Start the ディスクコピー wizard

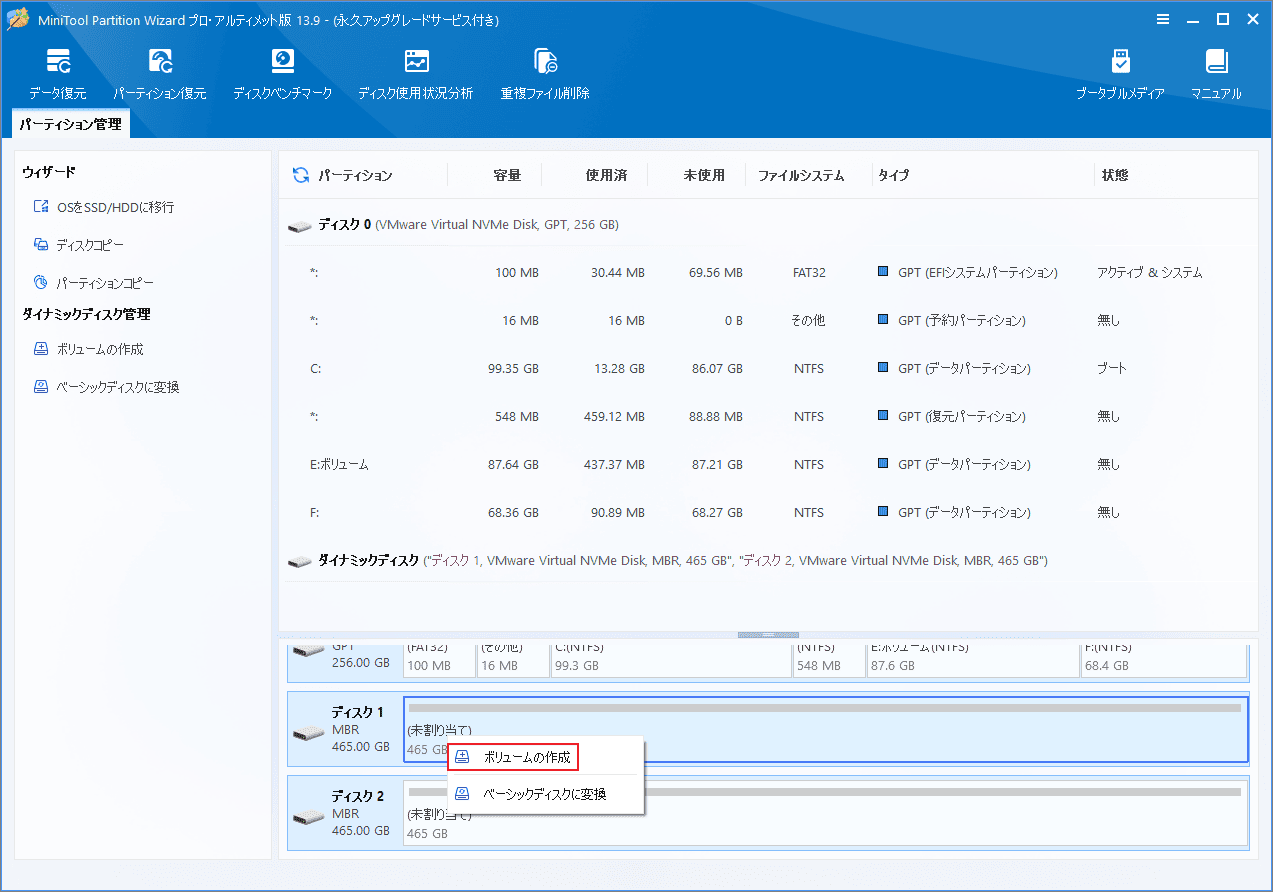[90, 245]
